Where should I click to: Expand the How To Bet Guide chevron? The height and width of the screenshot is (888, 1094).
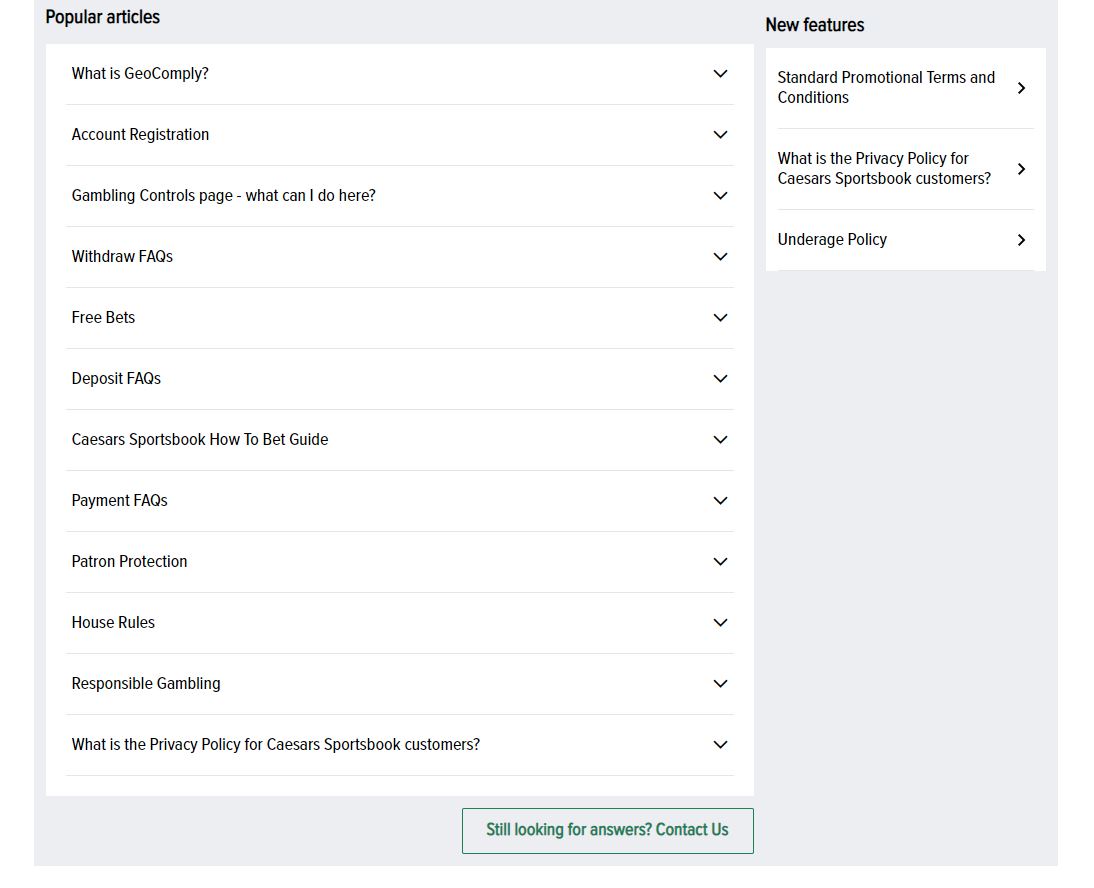(x=720, y=440)
